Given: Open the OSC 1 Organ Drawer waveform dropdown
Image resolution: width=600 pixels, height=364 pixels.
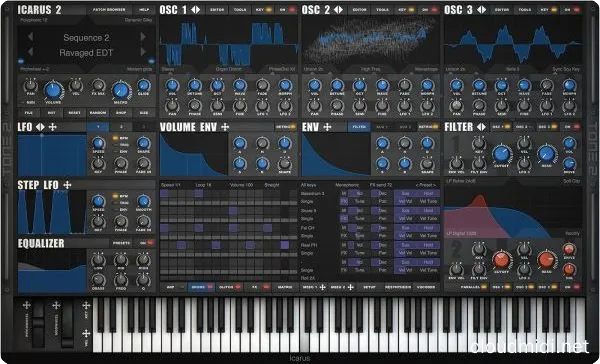Looking at the screenshot, I should pos(229,69).
